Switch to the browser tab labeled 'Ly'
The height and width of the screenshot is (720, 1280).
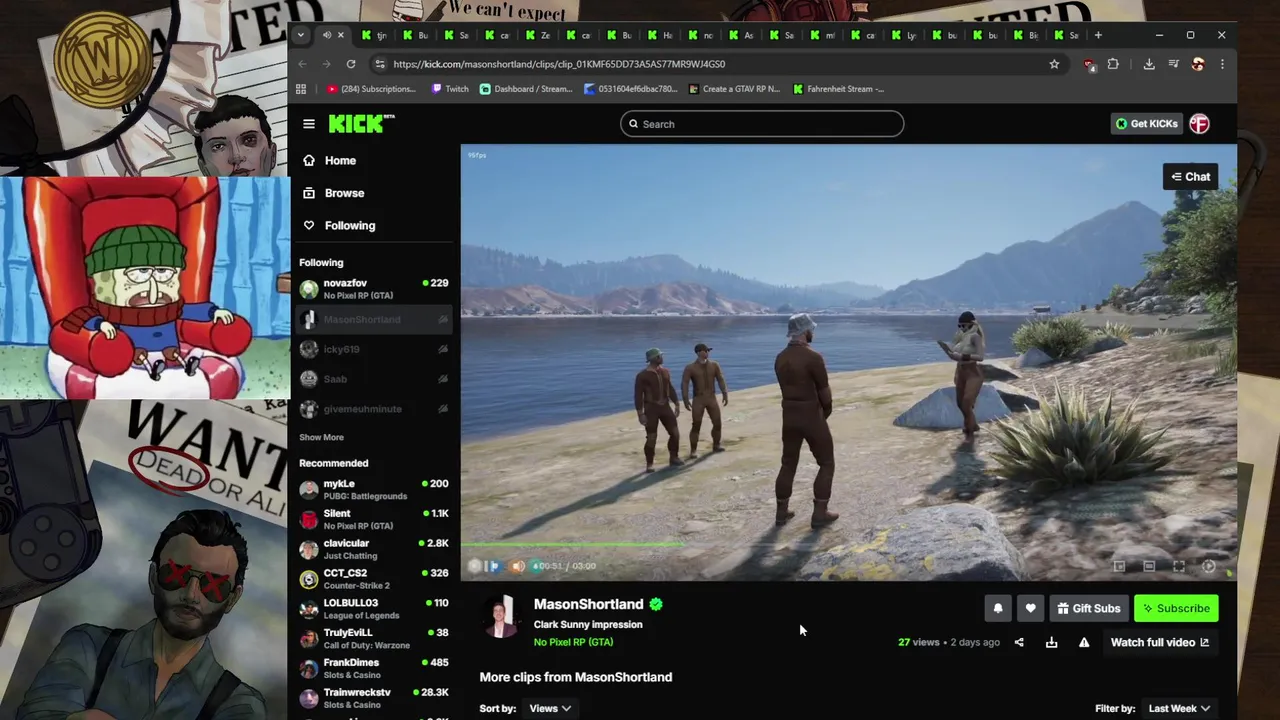(x=904, y=35)
